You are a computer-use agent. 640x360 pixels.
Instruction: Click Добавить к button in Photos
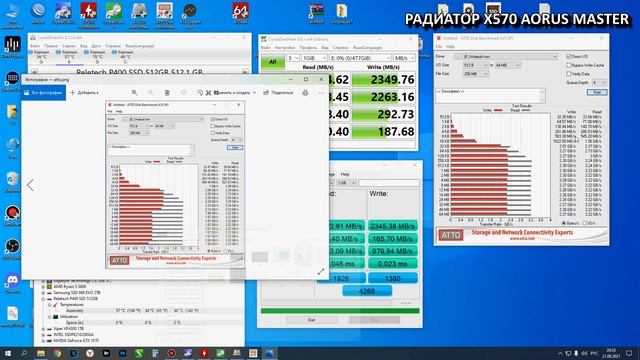(84, 93)
